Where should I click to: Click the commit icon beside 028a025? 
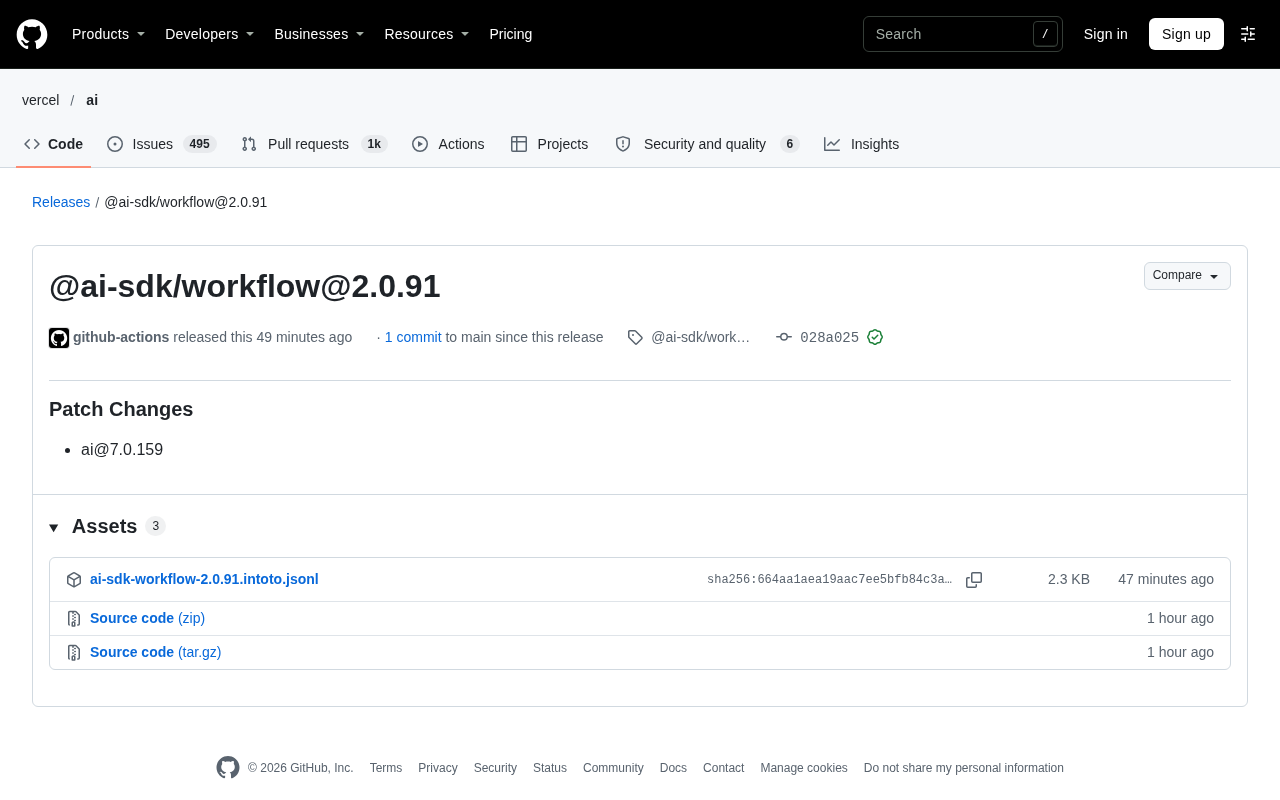click(784, 337)
